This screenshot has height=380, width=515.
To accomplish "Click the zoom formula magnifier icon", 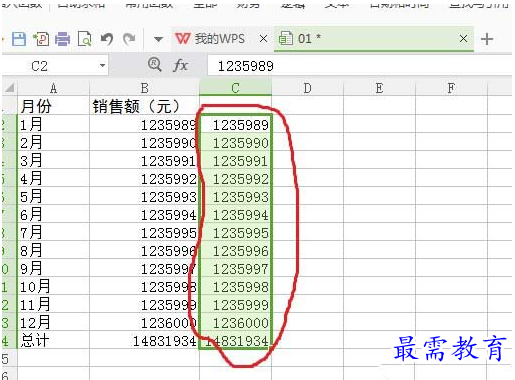I will click(155, 64).
